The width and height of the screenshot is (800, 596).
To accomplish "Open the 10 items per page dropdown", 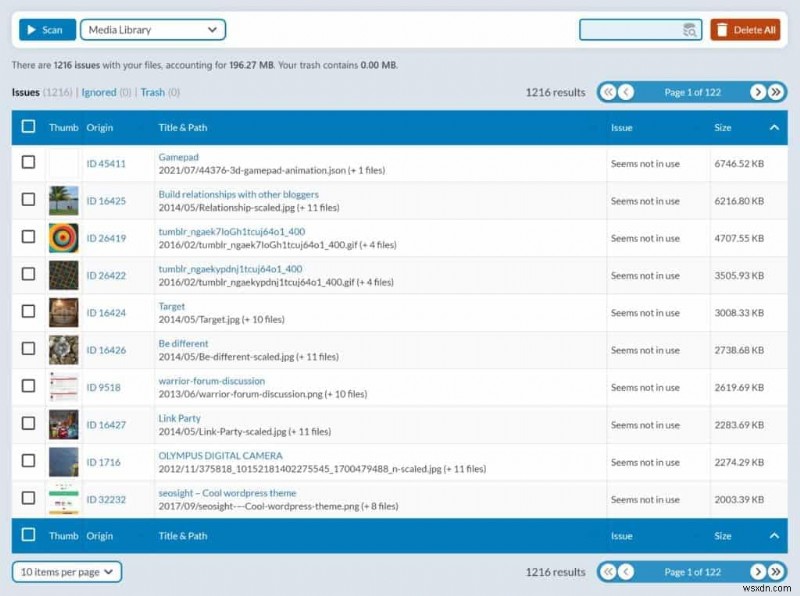I will (x=66, y=571).
